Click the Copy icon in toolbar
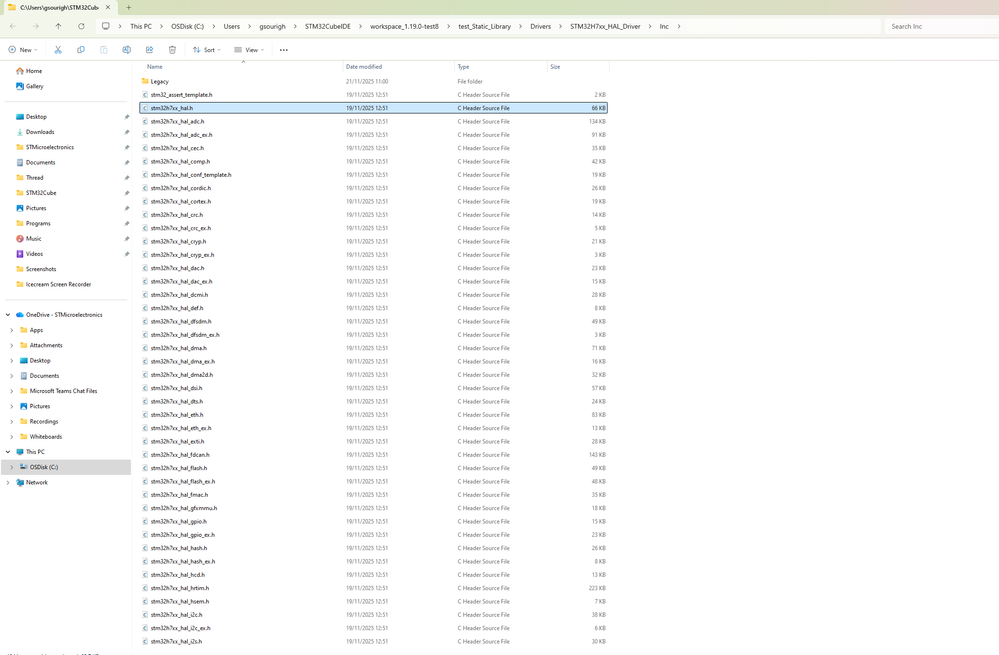The image size is (999, 655). tap(81, 50)
